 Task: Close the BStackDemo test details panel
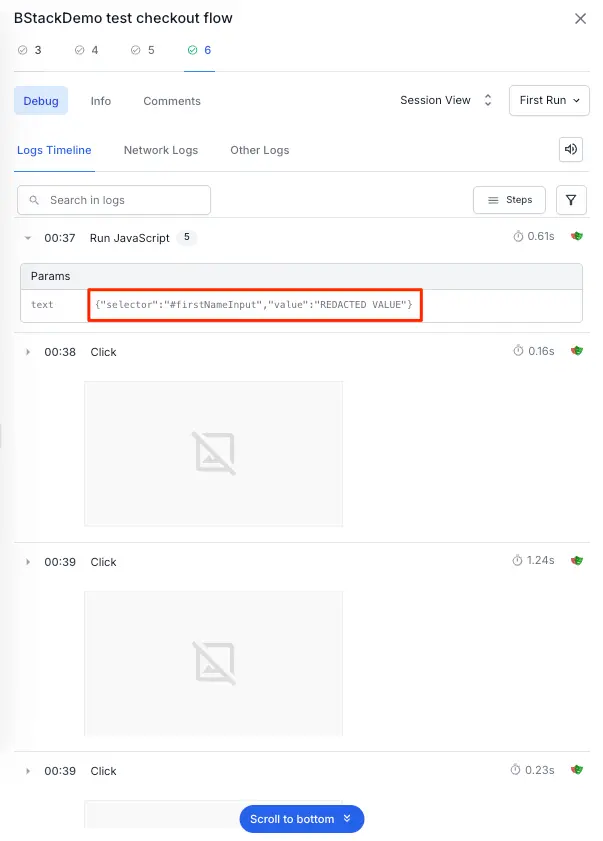point(580,18)
